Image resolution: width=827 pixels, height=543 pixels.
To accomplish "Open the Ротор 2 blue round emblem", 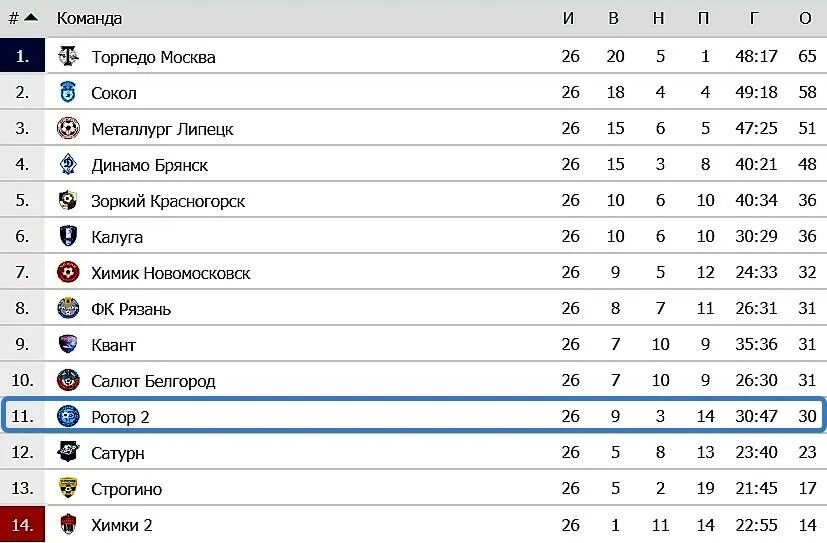I will click(x=68, y=416).
